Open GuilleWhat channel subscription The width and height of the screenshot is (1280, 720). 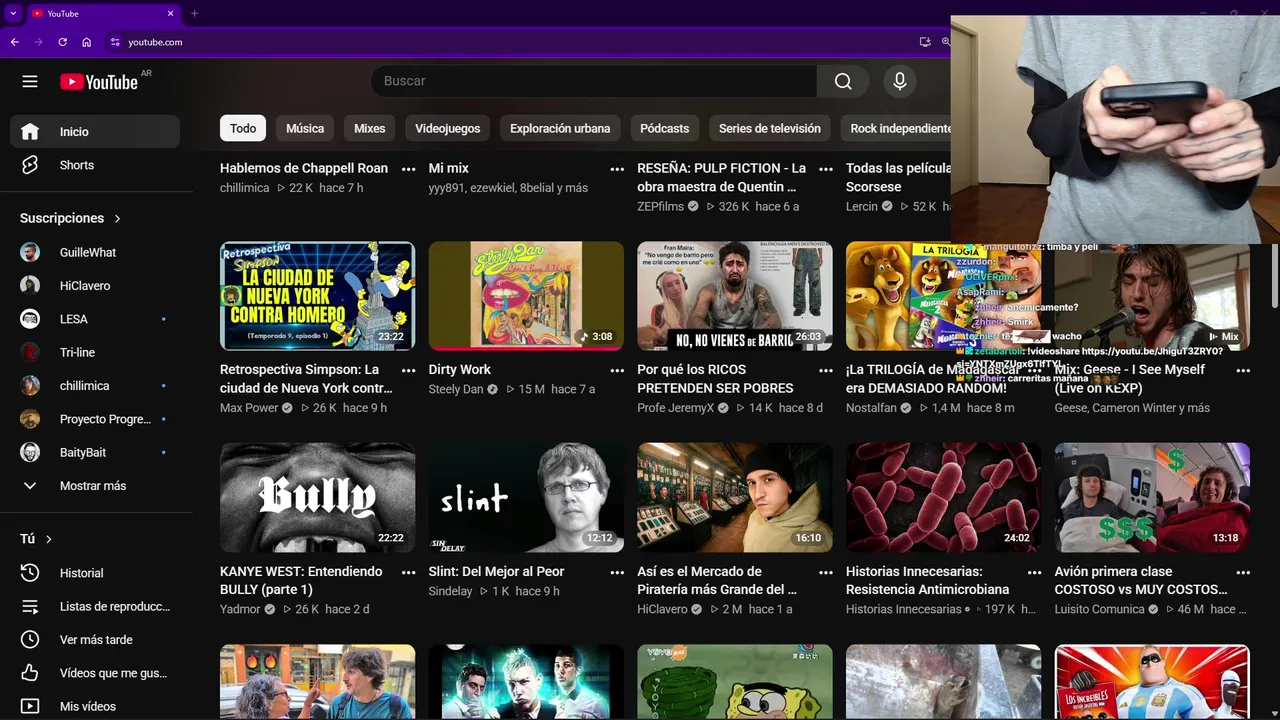[x=95, y=252]
